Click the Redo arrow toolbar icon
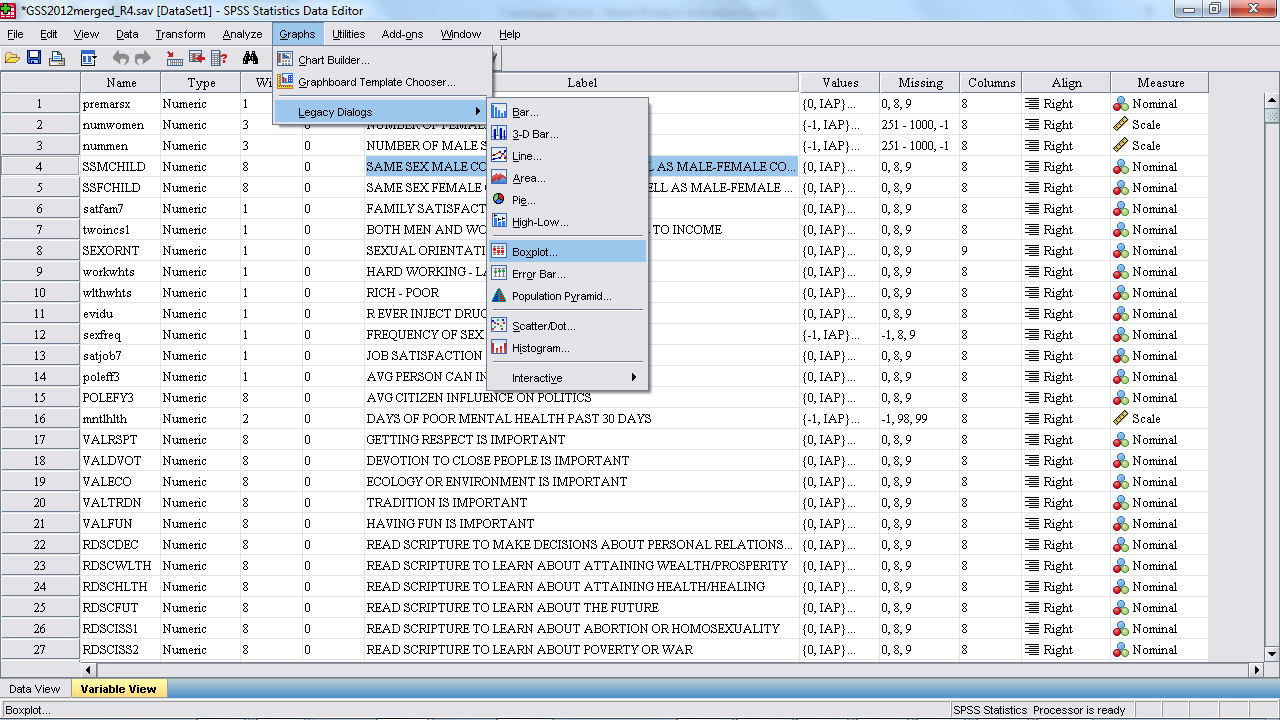Viewport: 1280px width, 720px height. 143,58
